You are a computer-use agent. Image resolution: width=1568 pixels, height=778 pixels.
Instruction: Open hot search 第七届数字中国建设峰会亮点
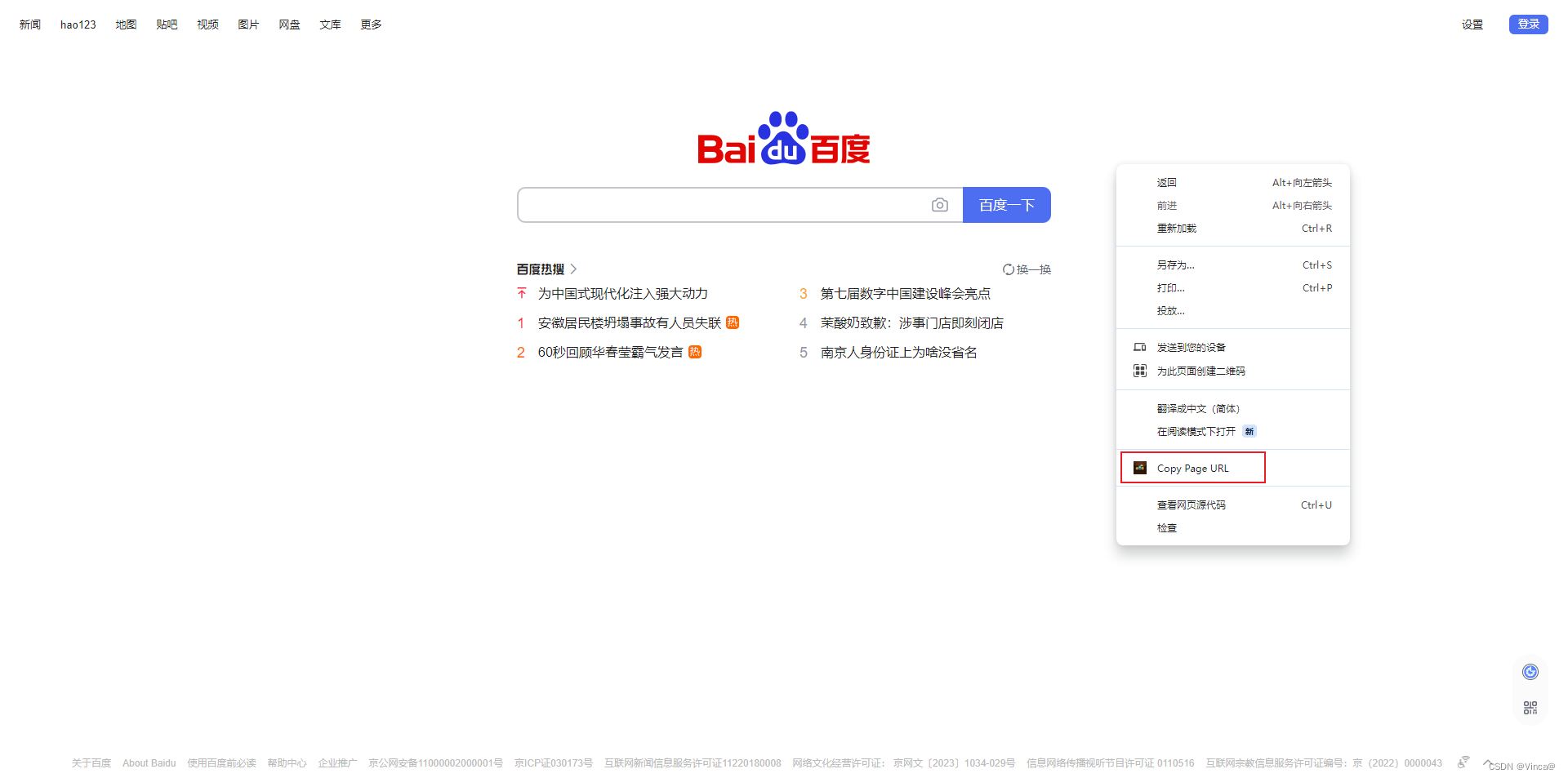click(906, 293)
